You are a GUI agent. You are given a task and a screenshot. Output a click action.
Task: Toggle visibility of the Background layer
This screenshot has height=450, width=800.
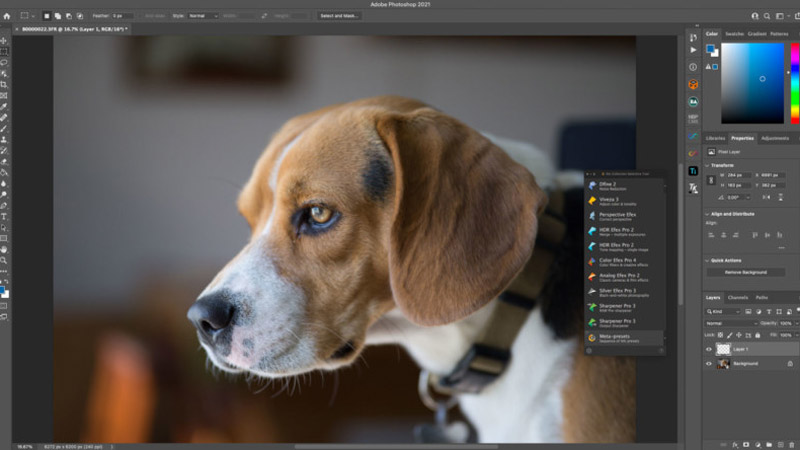[709, 364]
